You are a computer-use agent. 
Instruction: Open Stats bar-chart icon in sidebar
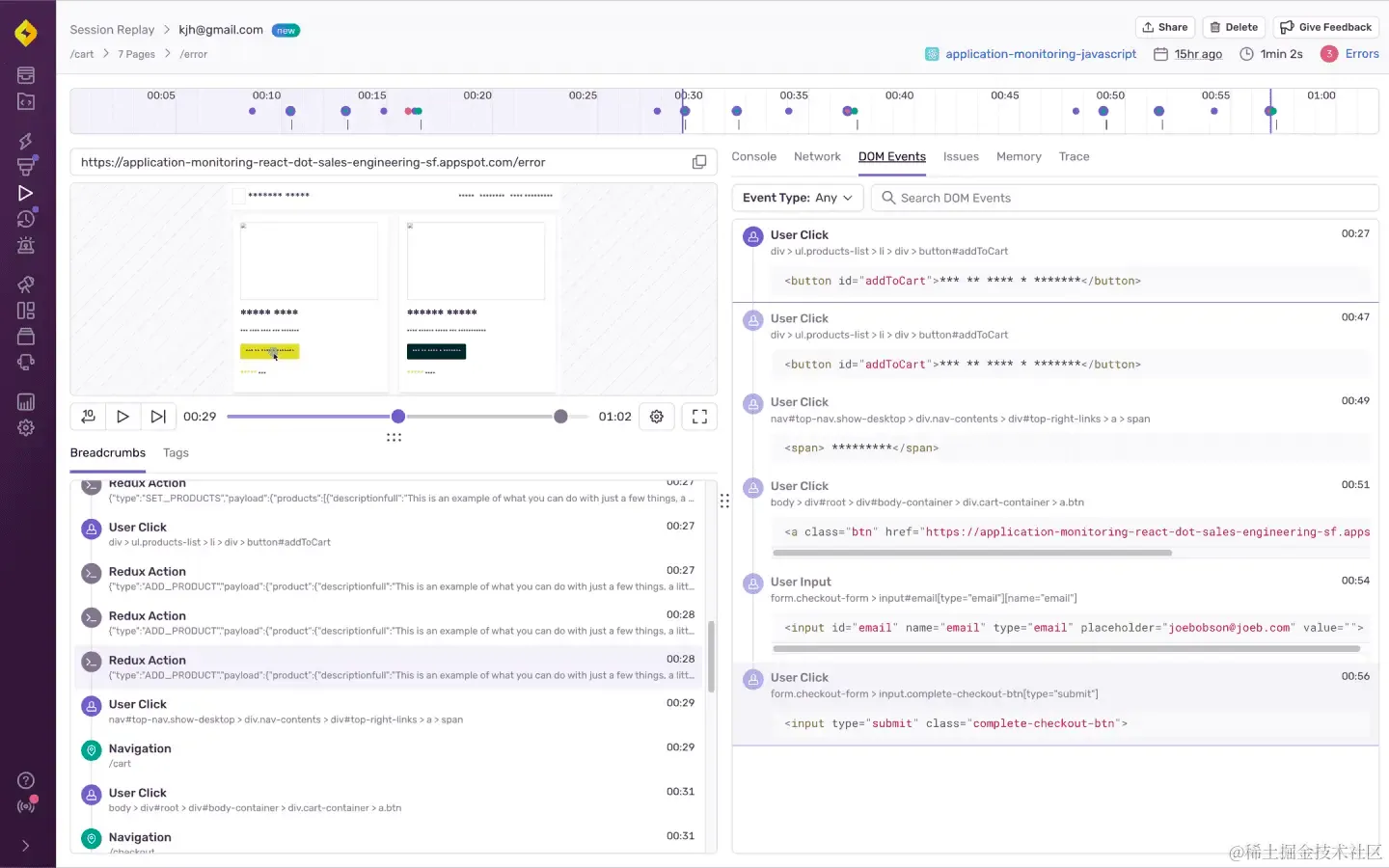tap(26, 402)
